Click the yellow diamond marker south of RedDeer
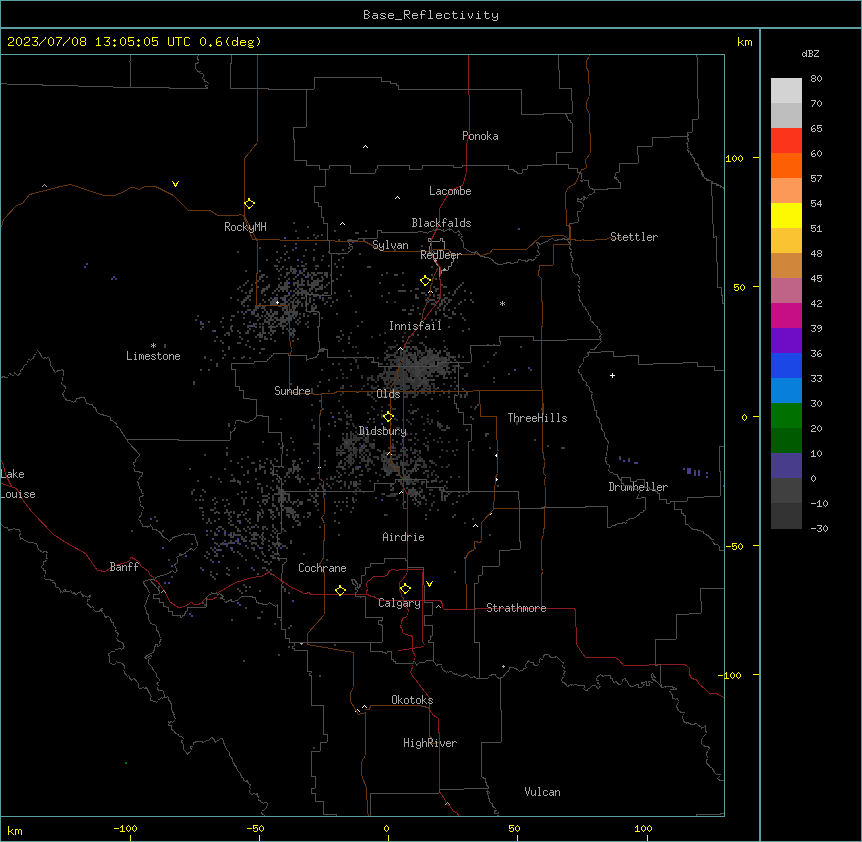862x842 pixels. click(x=426, y=281)
